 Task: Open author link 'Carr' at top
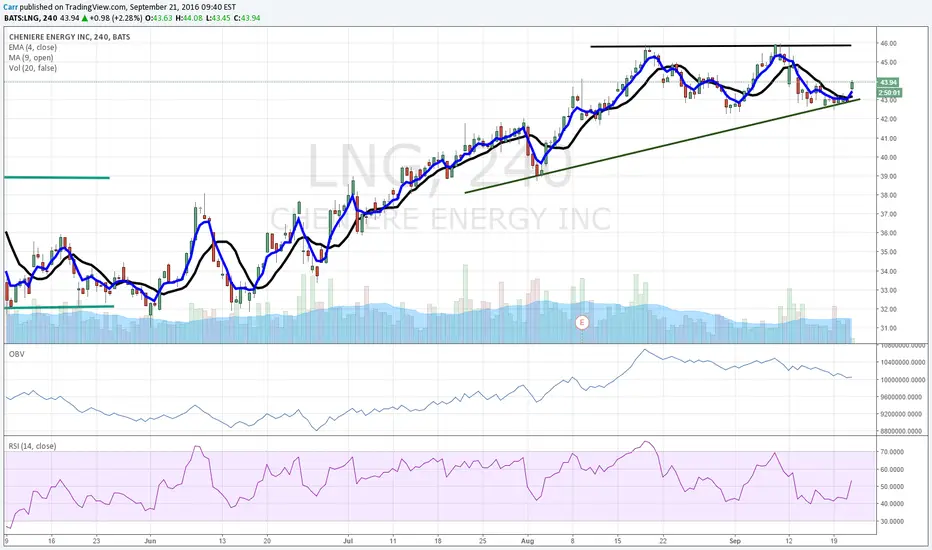tap(10, 7)
